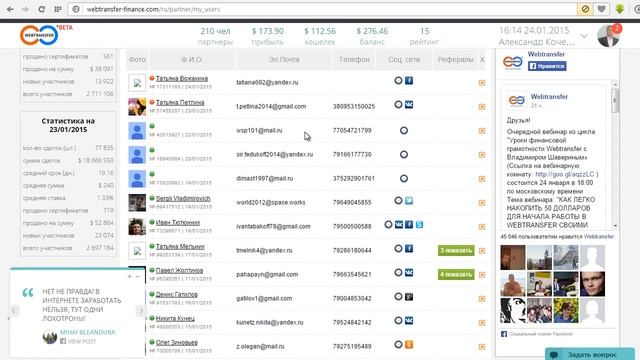Click '3 показать' referrals button
The image size is (640, 360).
[x=456, y=250]
